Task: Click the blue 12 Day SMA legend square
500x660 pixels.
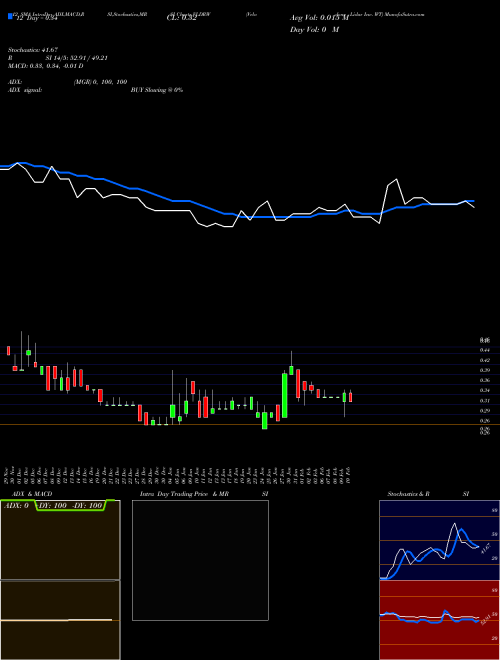Action: [x=10, y=17]
